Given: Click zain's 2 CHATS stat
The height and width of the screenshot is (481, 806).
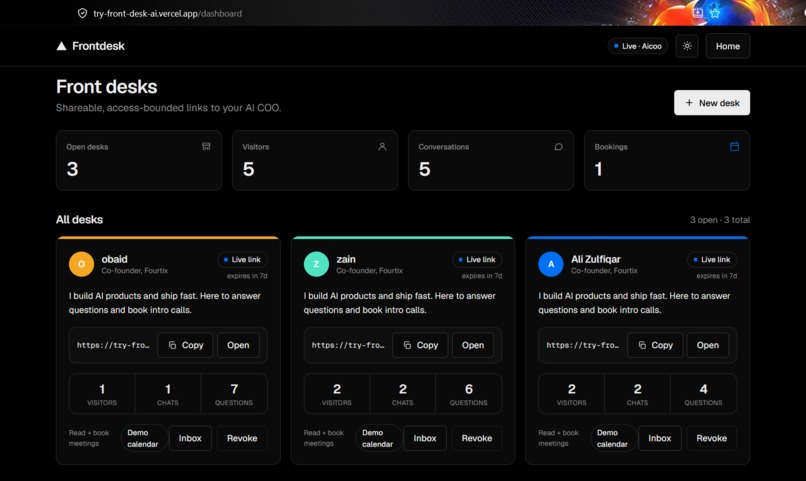Looking at the screenshot, I should 402,394.
